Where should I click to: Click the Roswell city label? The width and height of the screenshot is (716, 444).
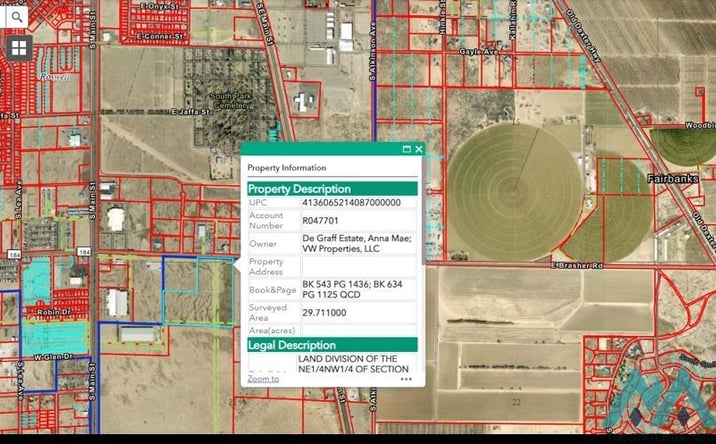point(55,77)
